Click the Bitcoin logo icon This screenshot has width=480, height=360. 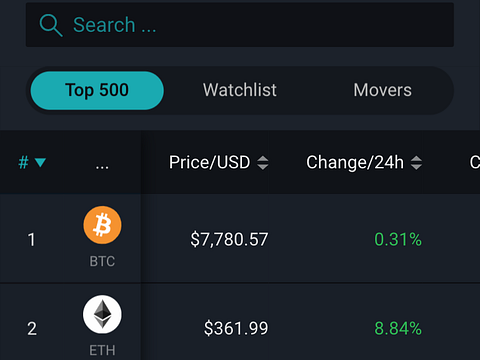tap(102, 225)
